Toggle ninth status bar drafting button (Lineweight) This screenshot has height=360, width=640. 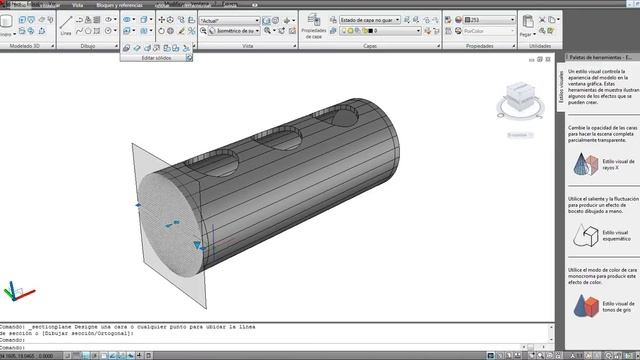point(140,356)
